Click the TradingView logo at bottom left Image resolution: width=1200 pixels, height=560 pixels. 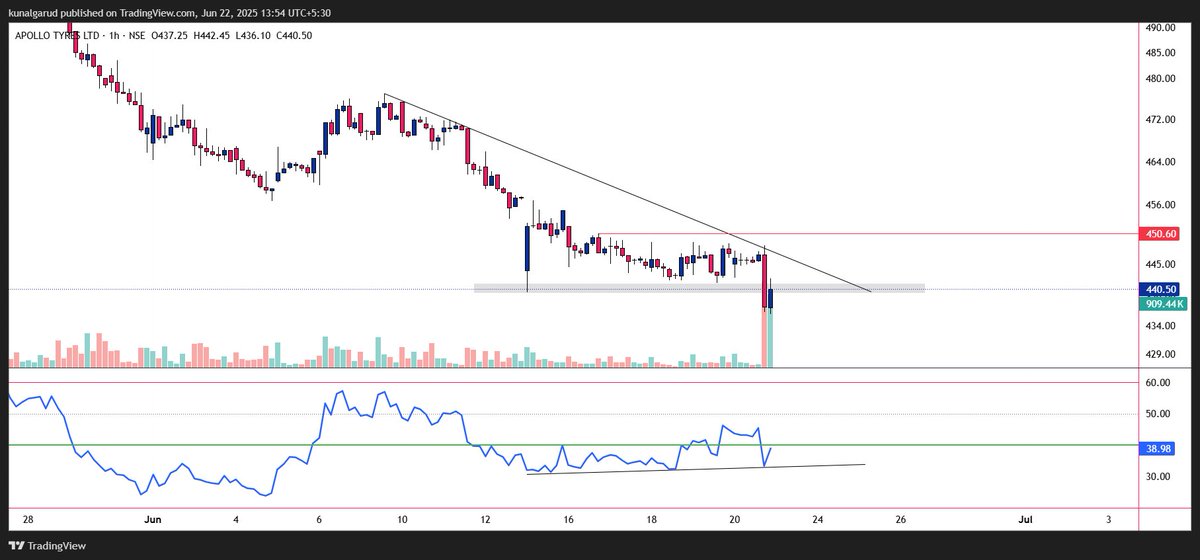(48, 546)
